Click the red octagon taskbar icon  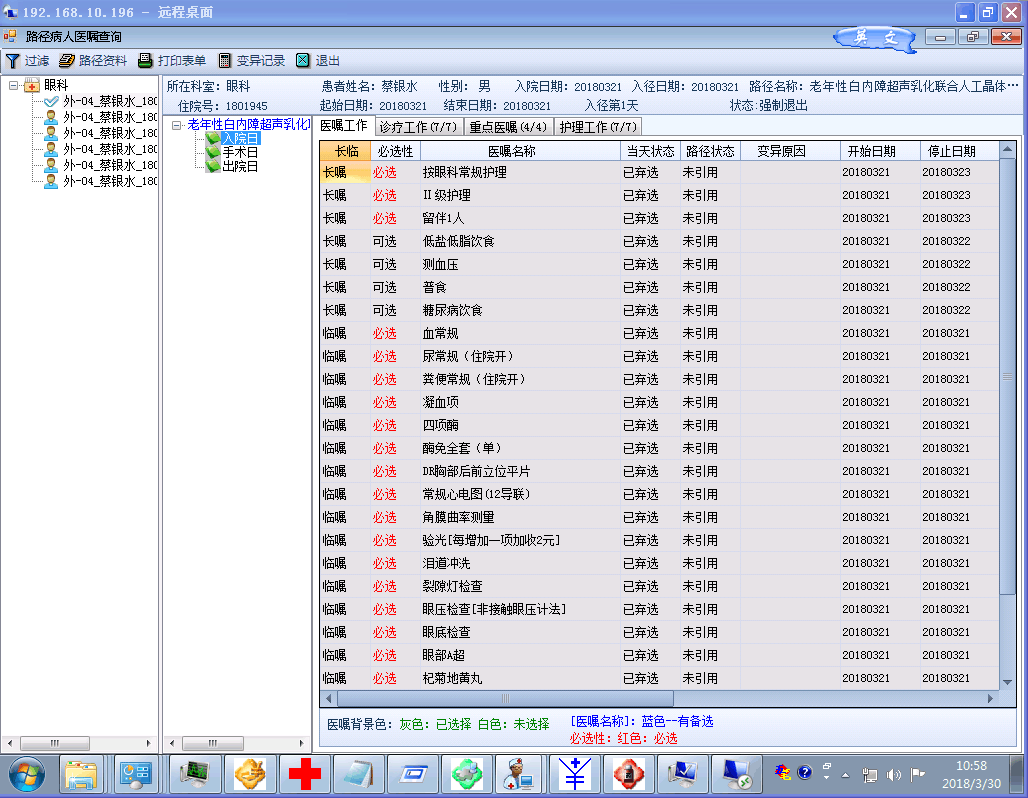coord(628,775)
